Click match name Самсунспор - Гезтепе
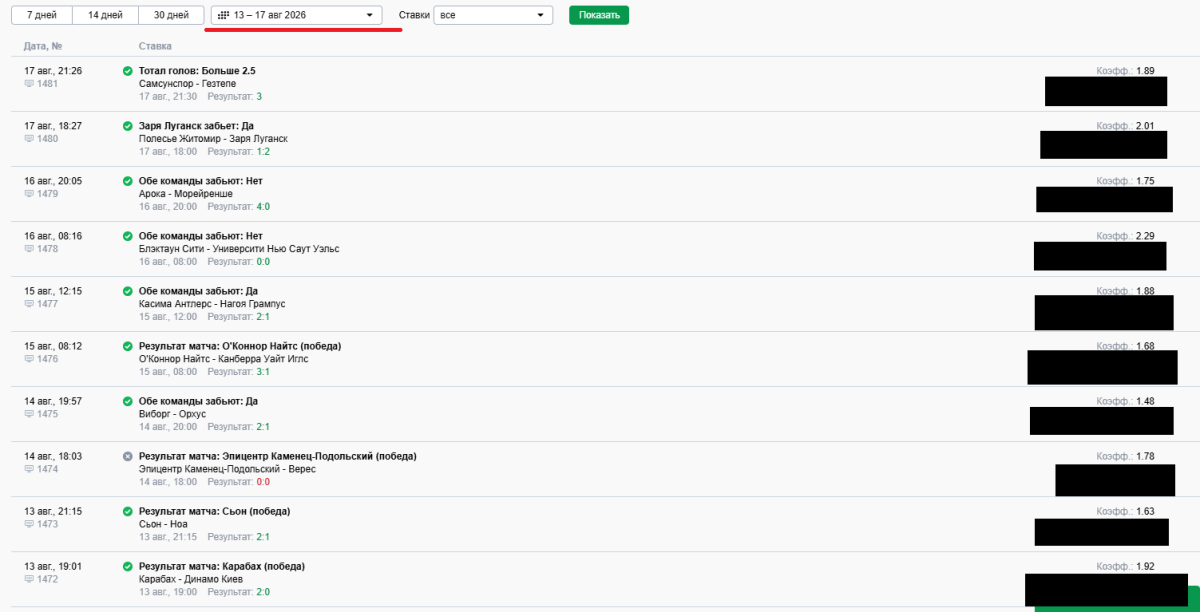1200x612 pixels. 187,84
